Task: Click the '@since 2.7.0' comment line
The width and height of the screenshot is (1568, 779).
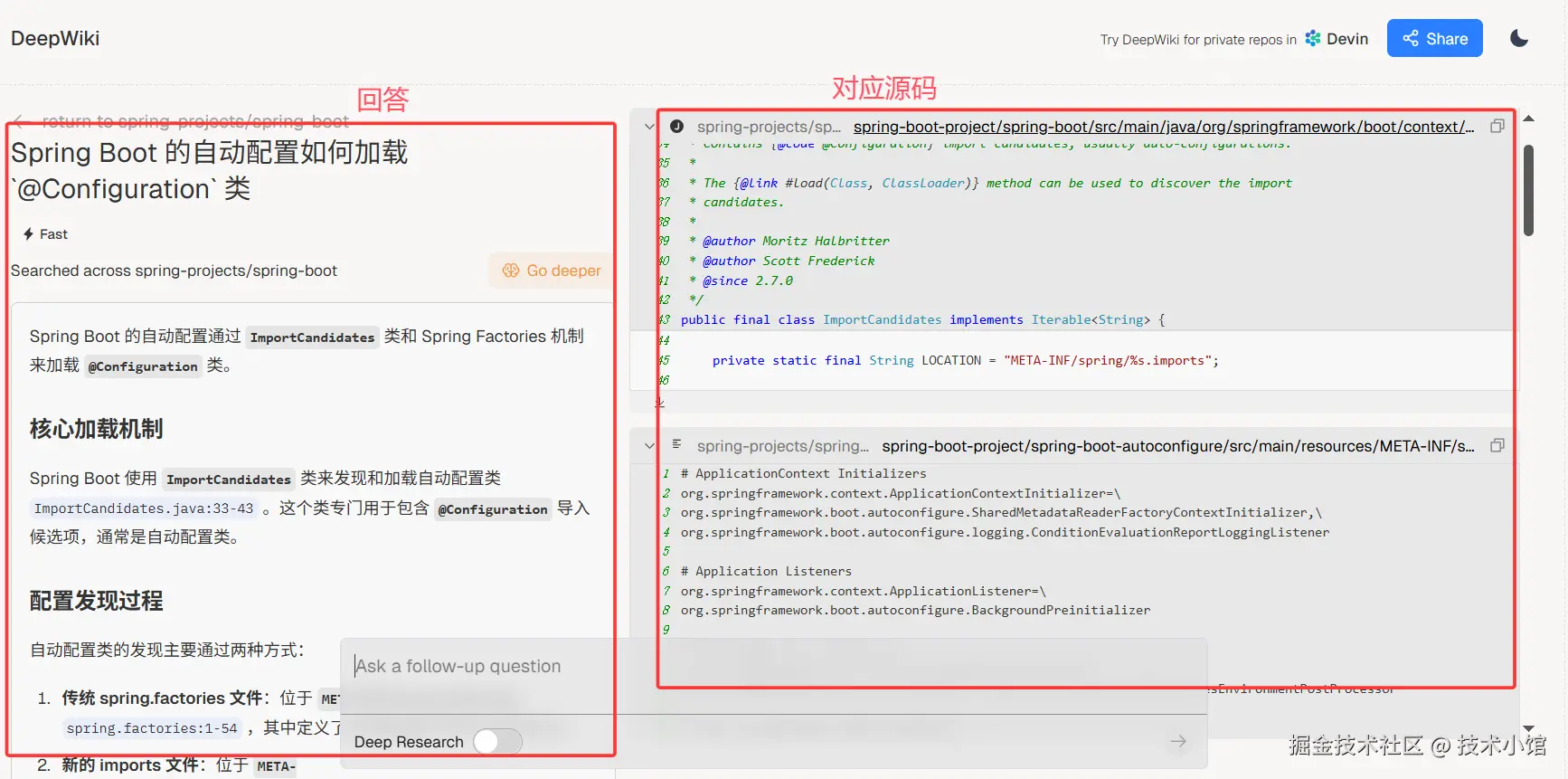Action: (741, 281)
